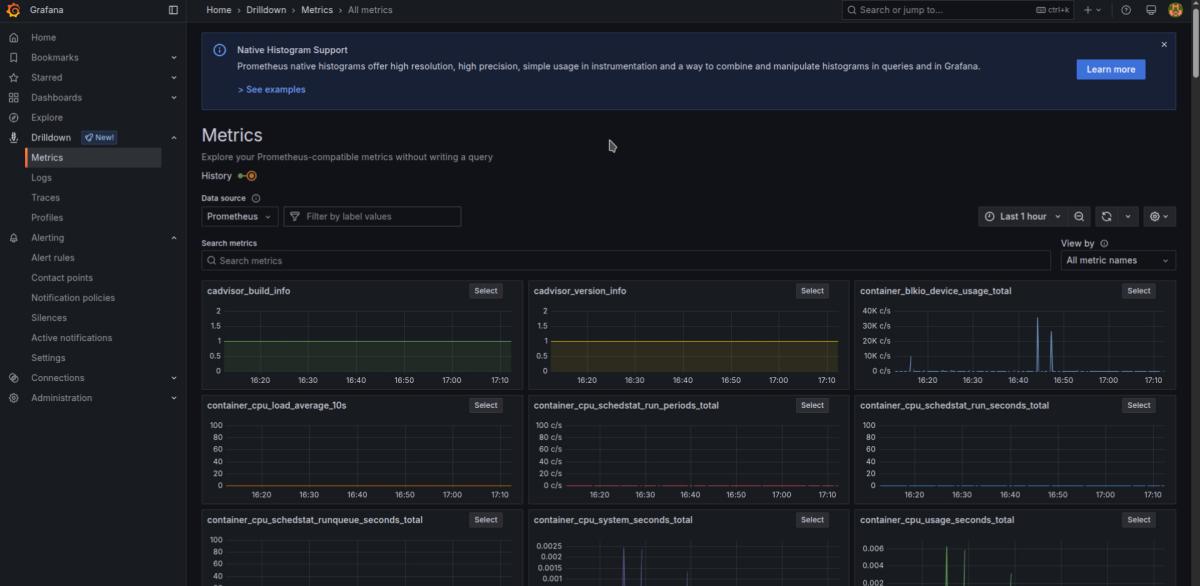
Task: Click the Drilldown breadcrumb link
Action: point(267,10)
